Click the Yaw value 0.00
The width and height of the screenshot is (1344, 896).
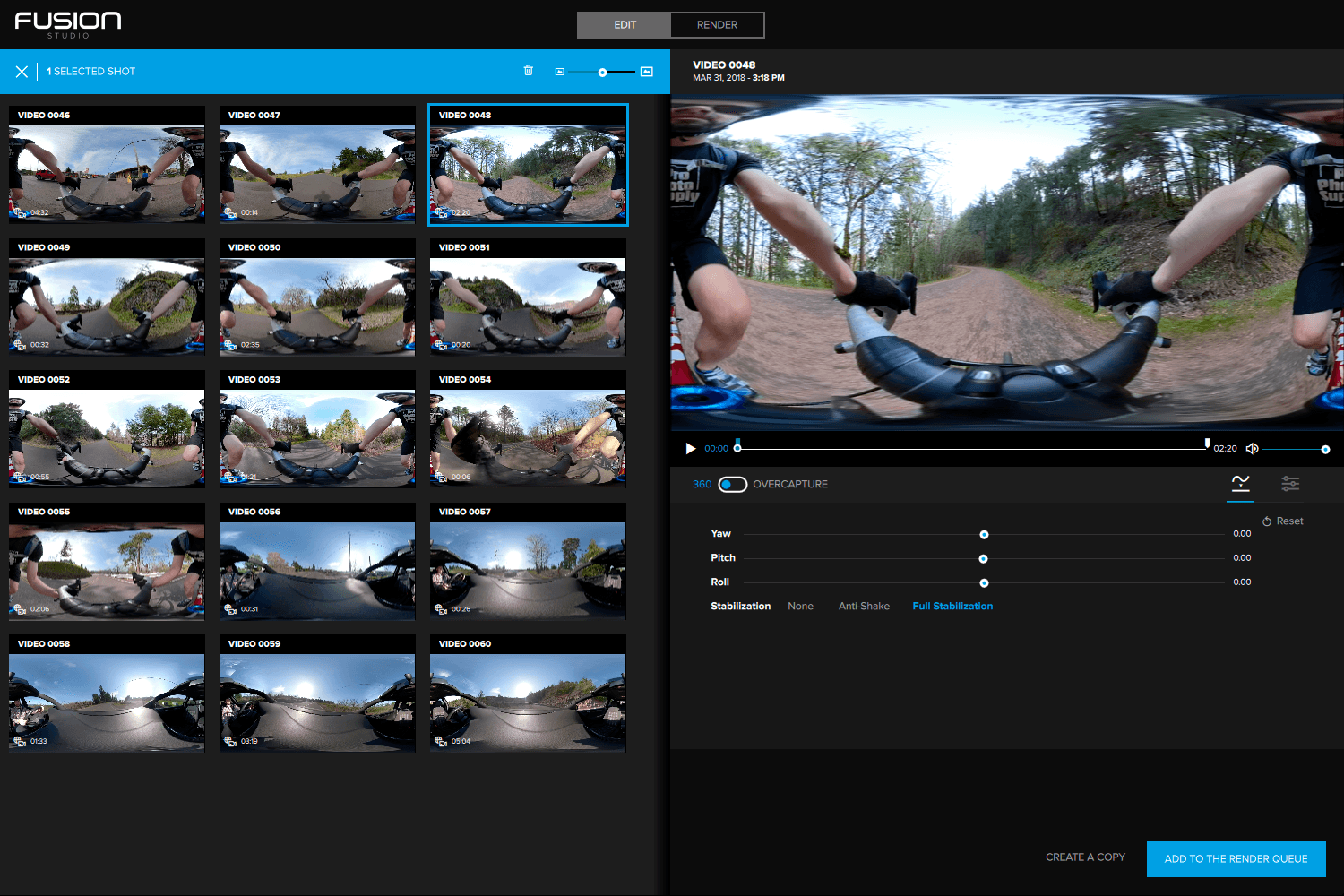pos(1242,534)
